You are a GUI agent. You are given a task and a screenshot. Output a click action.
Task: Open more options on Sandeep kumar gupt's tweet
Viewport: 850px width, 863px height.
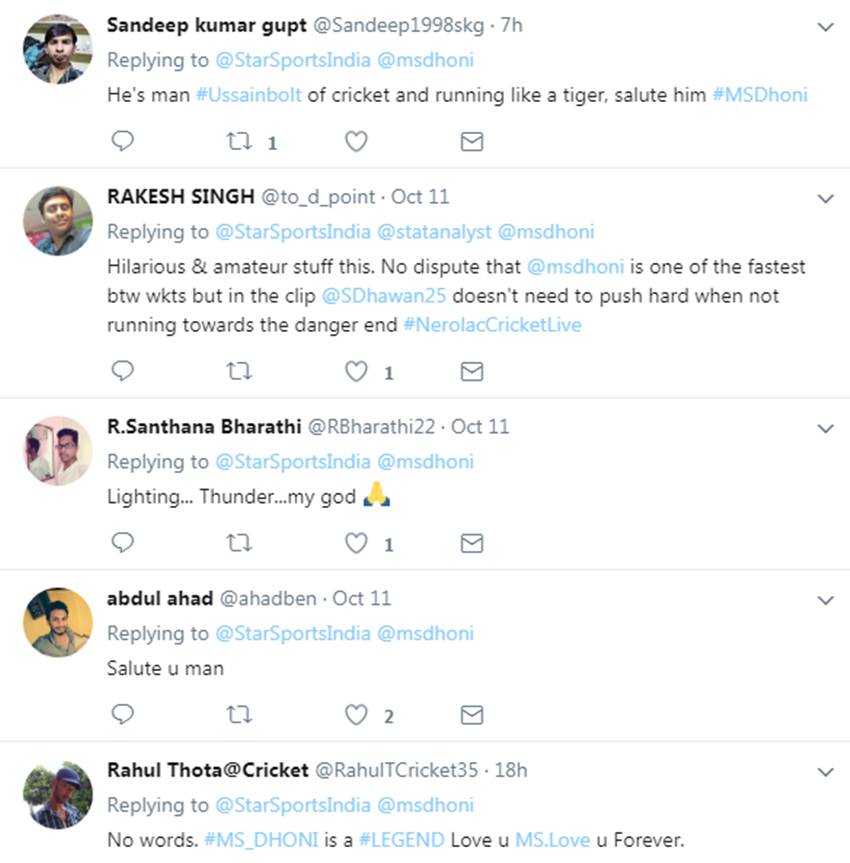click(826, 27)
